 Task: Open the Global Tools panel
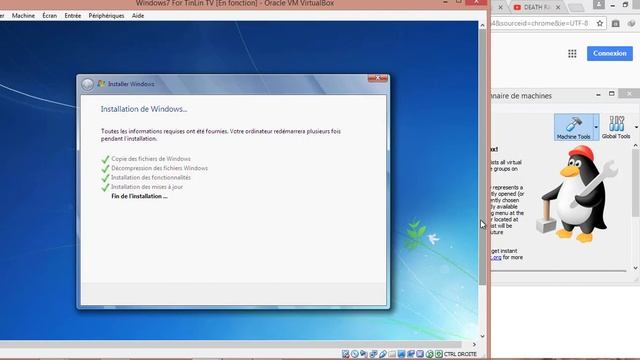click(x=616, y=127)
